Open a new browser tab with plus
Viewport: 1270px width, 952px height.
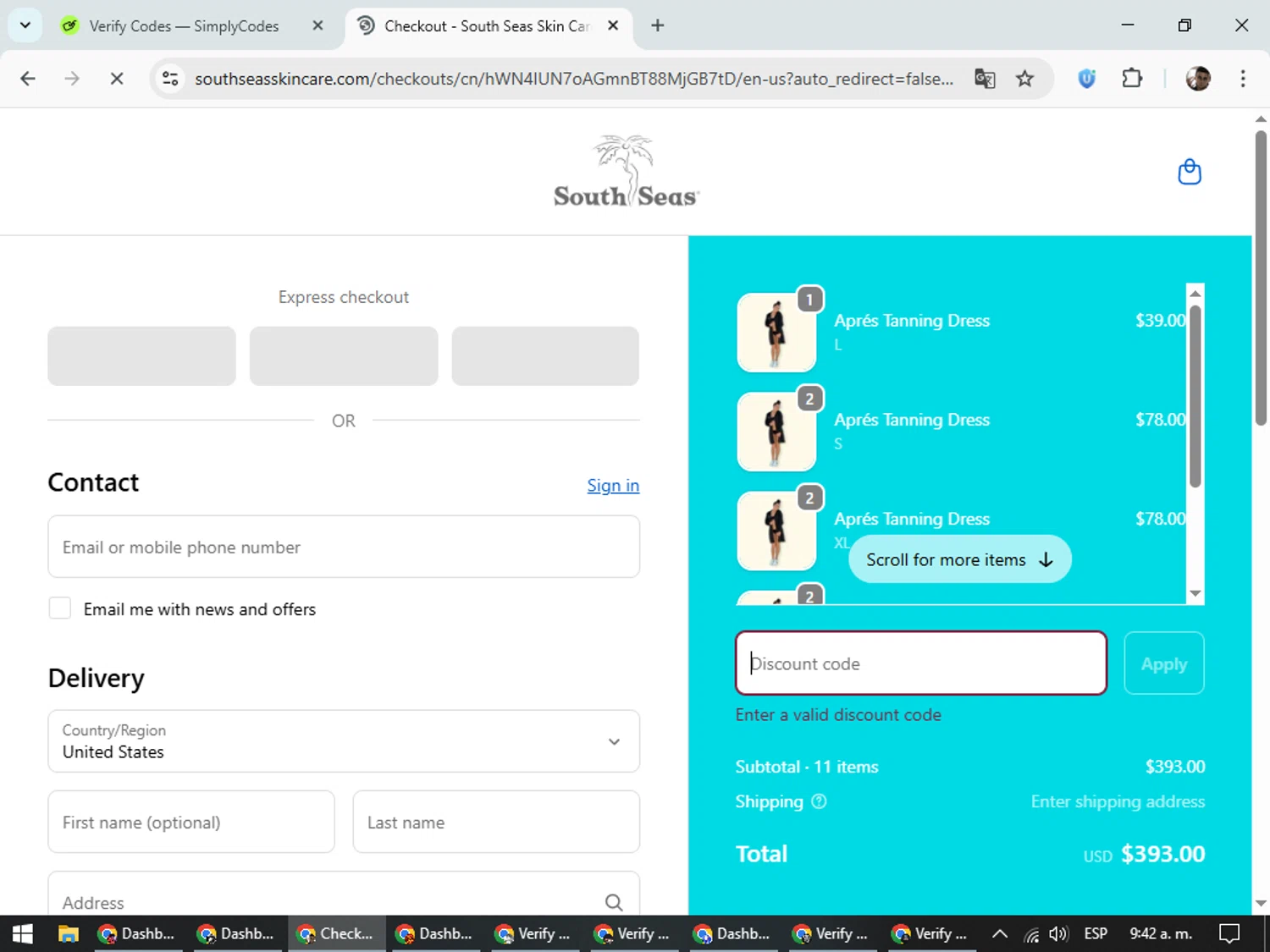(658, 25)
